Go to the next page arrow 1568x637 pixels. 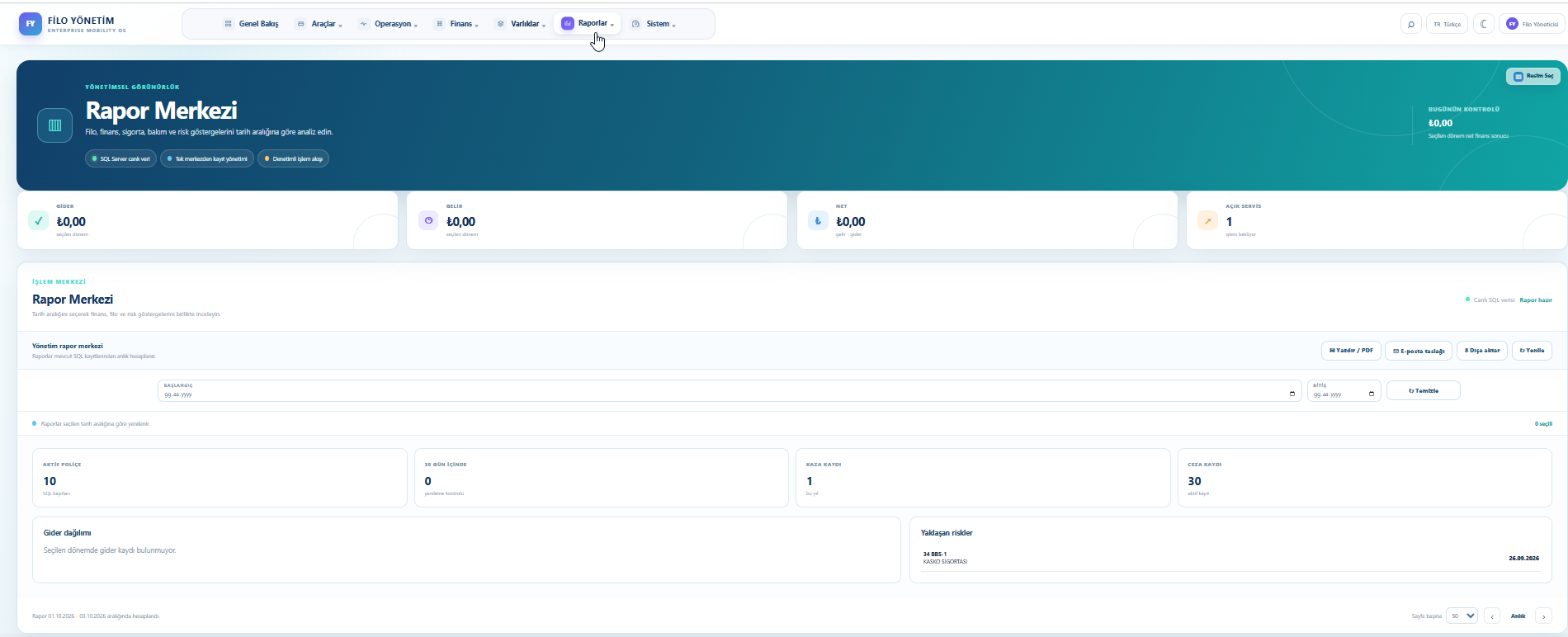coord(1543,616)
